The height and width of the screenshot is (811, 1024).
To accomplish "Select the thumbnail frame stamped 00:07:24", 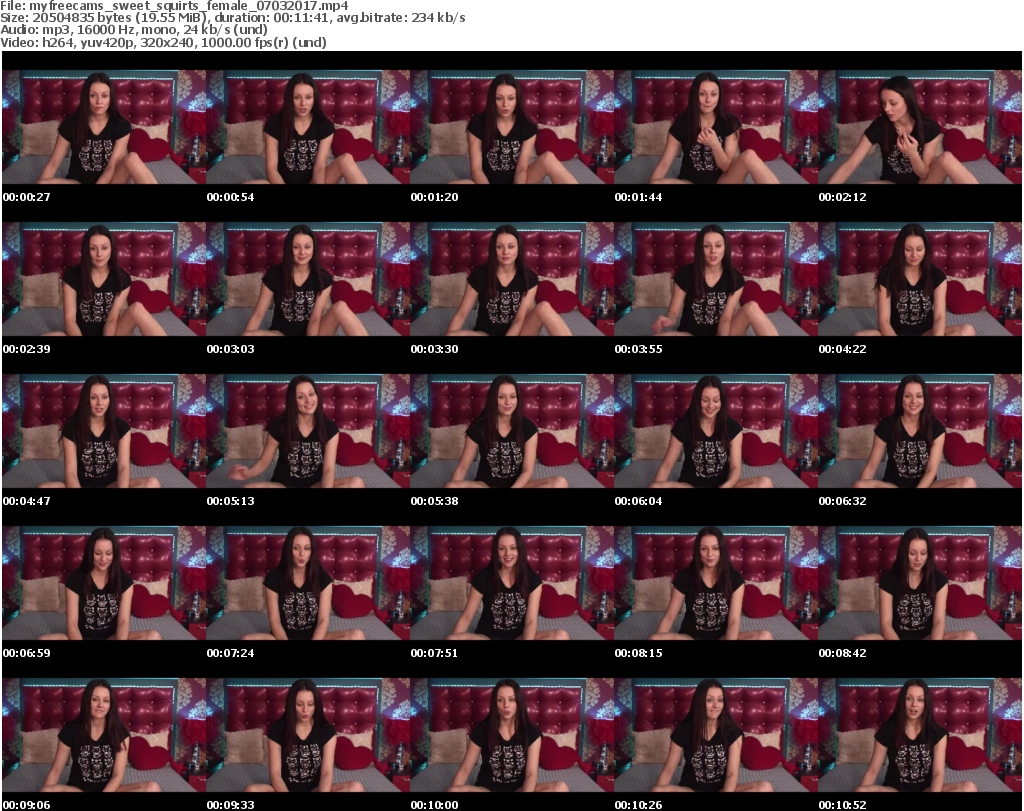I will tap(308, 583).
